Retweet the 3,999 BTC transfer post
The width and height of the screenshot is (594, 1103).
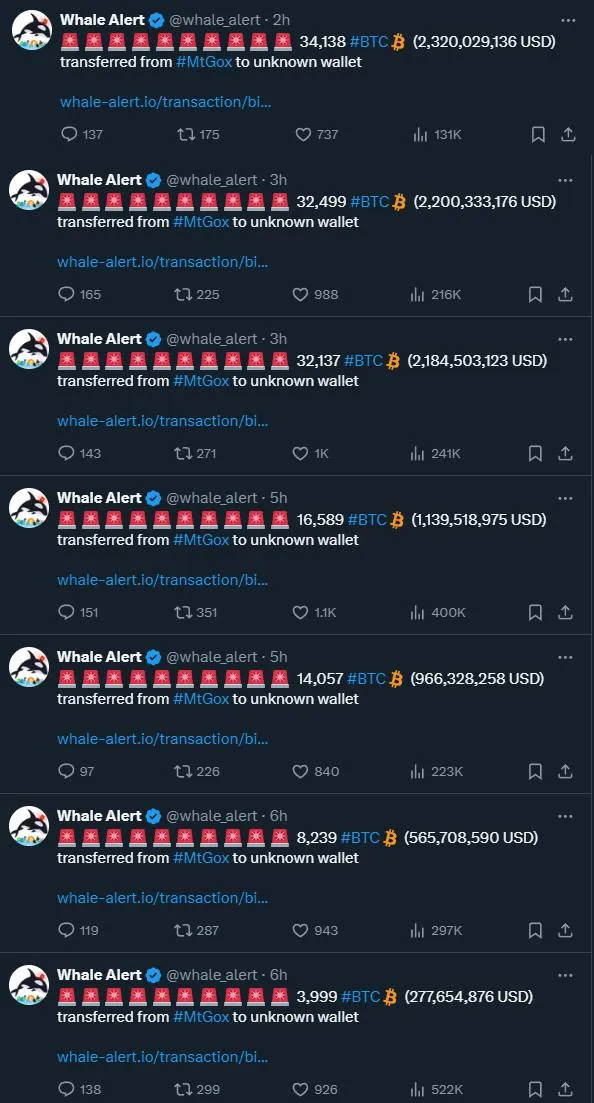197,1089
